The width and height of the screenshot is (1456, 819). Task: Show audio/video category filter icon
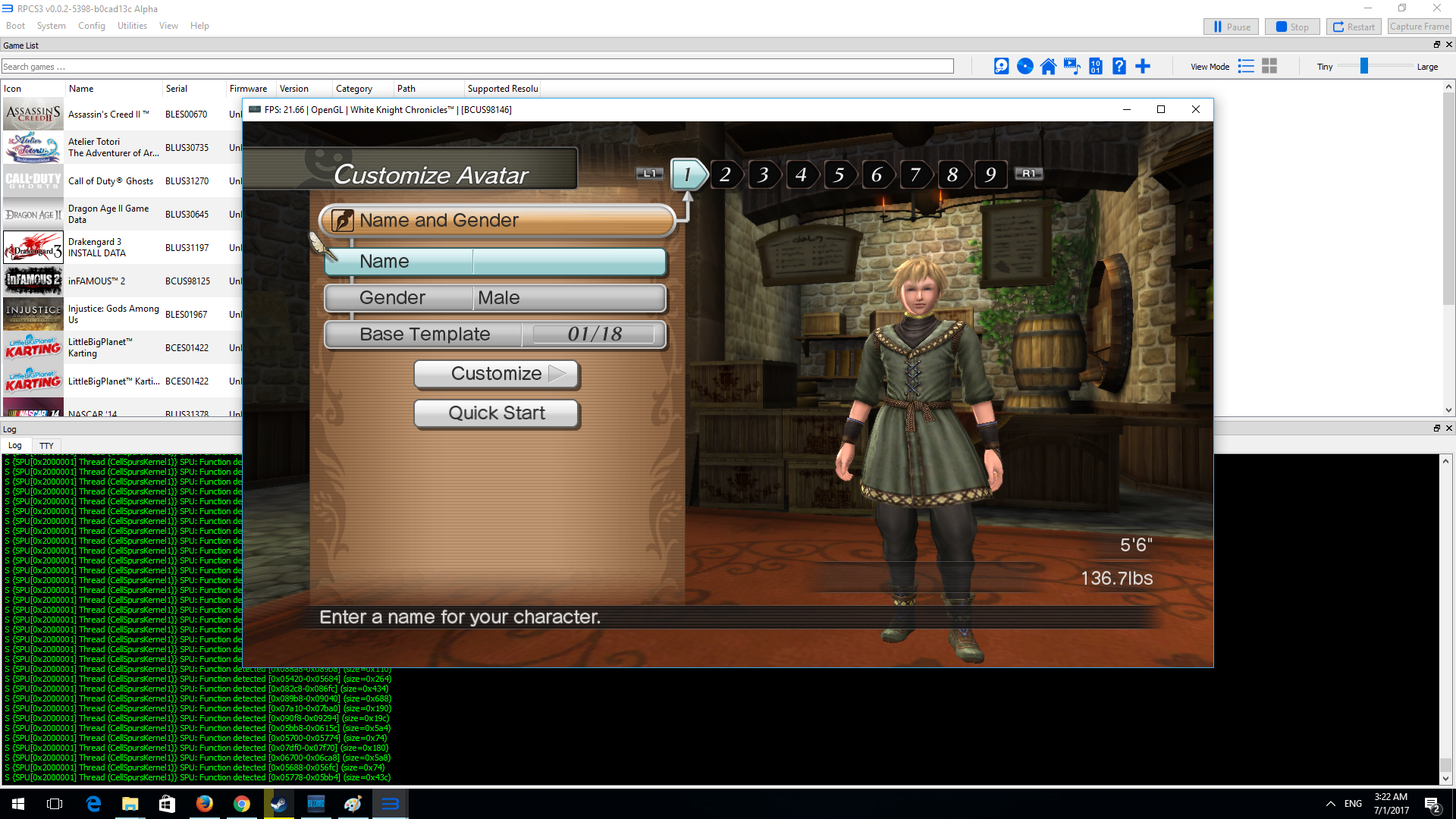1072,67
